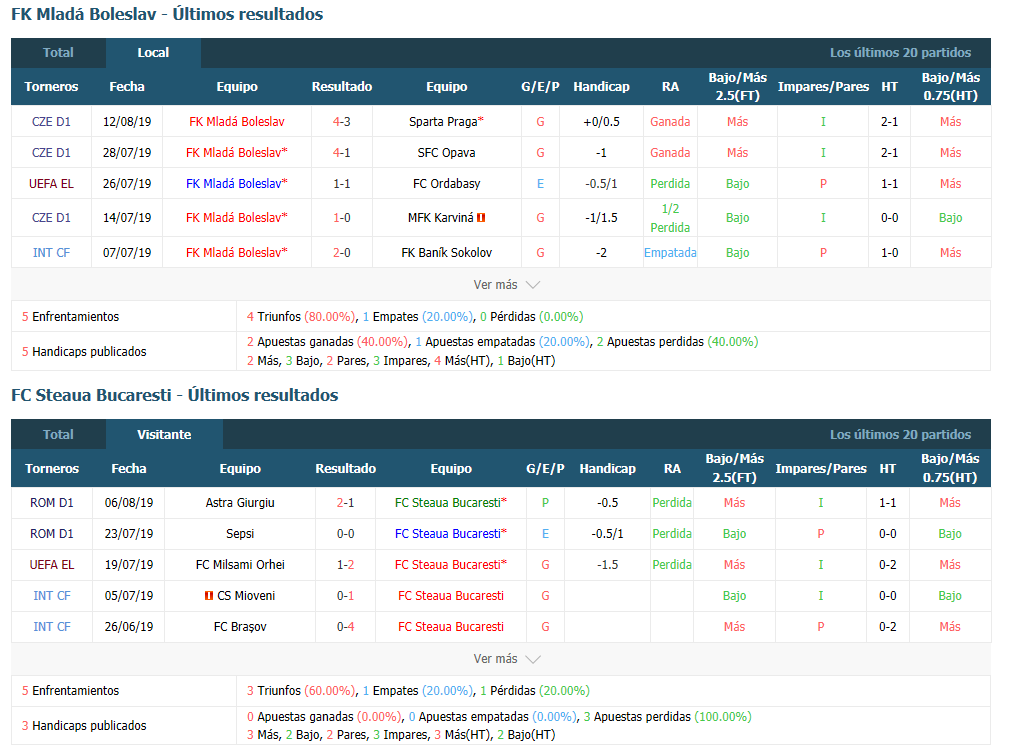Click CZE D1 tournament on 12/08/19 row
Image resolution: width=1011 pixels, height=749 pixels.
tap(52, 121)
